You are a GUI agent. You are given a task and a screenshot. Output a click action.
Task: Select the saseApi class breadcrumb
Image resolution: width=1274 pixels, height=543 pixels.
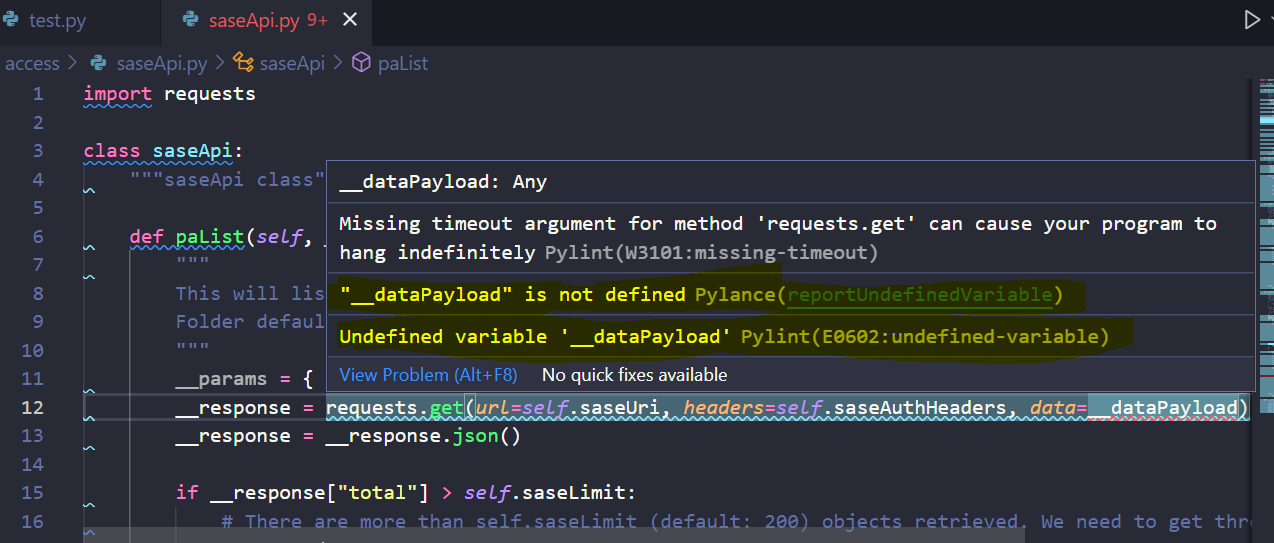click(291, 63)
